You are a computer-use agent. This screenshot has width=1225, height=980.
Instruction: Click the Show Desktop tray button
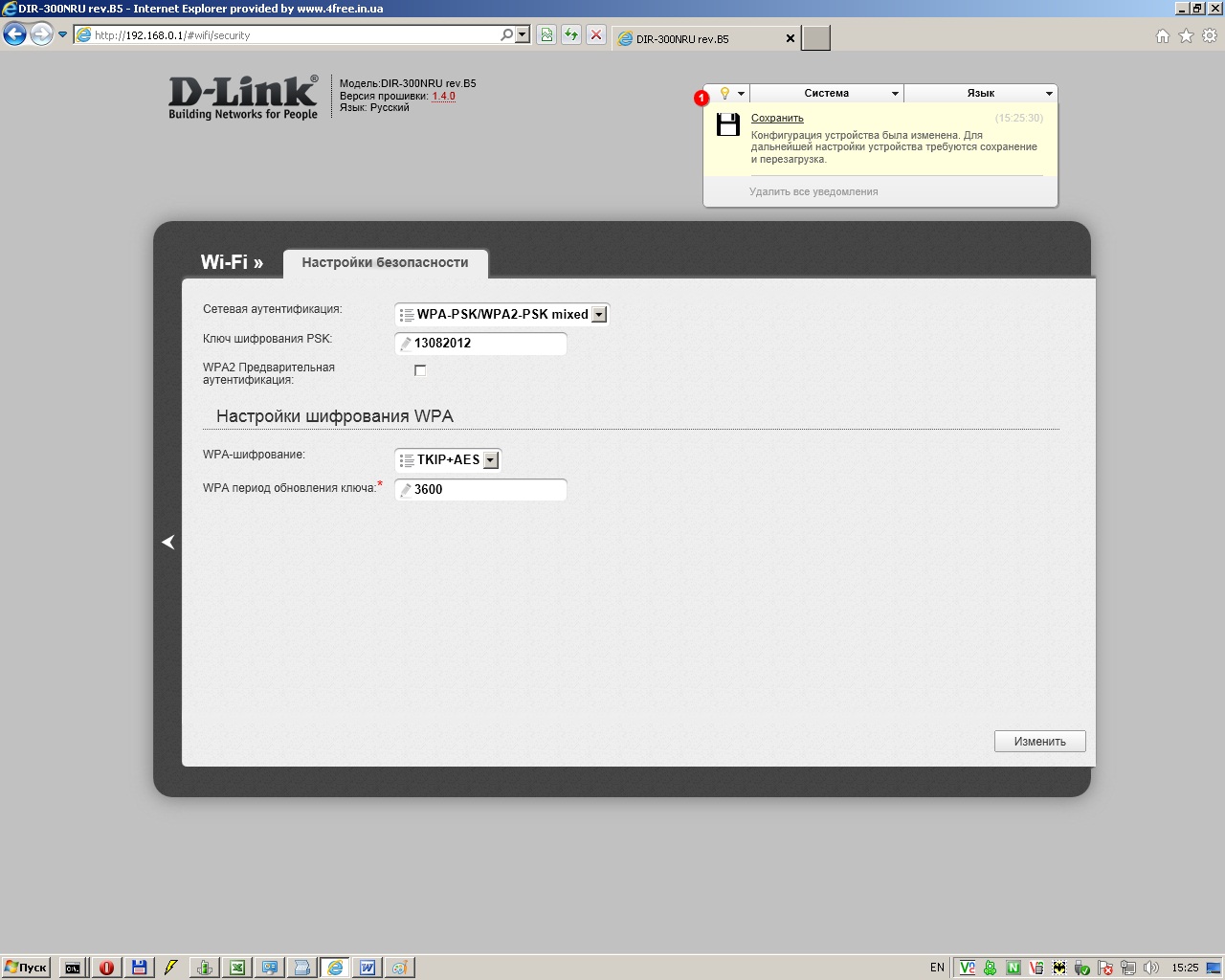pyautogui.click(x=1215, y=968)
